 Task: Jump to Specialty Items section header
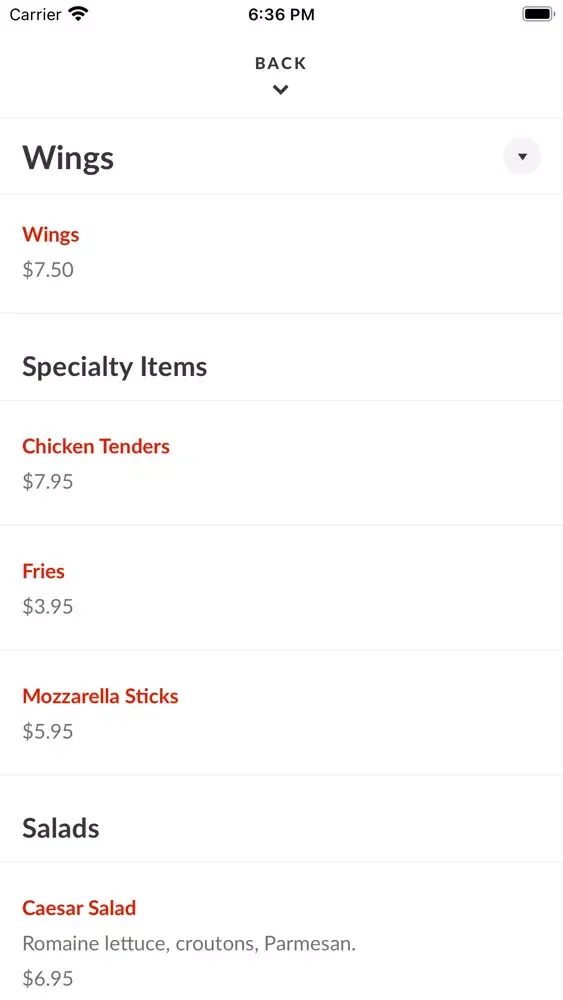pos(115,367)
